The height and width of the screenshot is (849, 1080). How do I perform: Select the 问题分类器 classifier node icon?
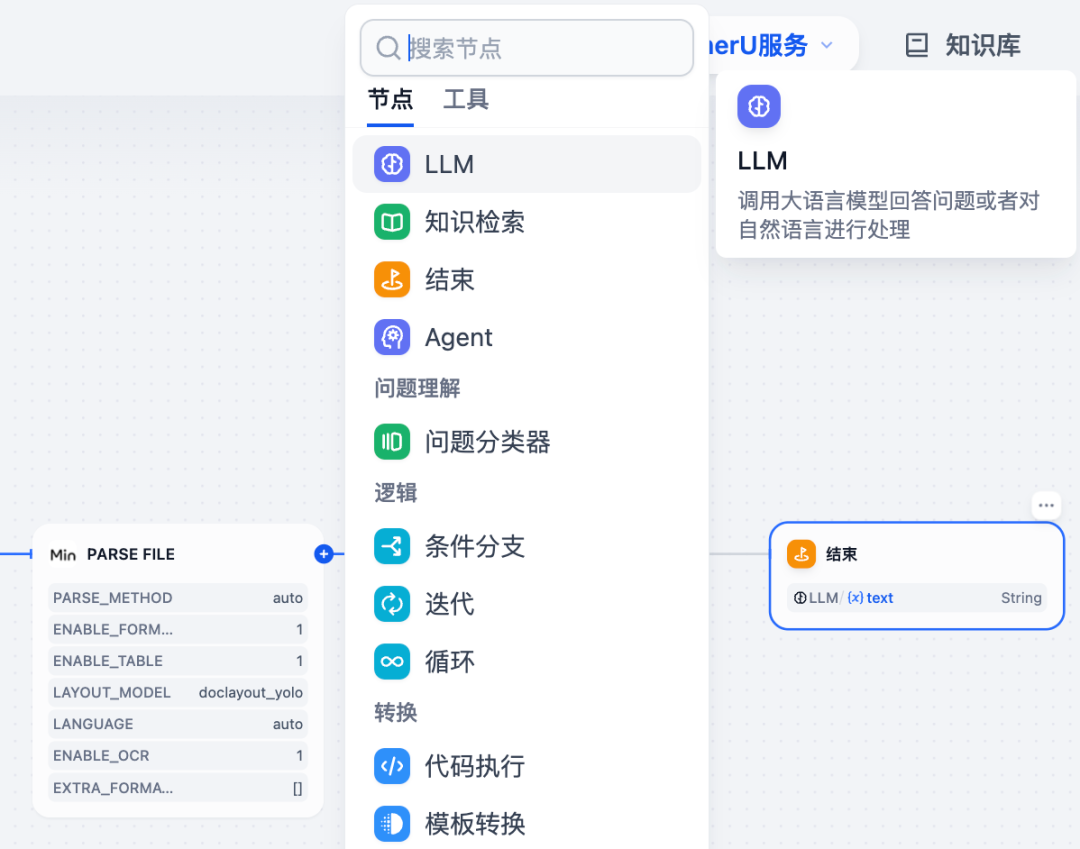coord(391,442)
